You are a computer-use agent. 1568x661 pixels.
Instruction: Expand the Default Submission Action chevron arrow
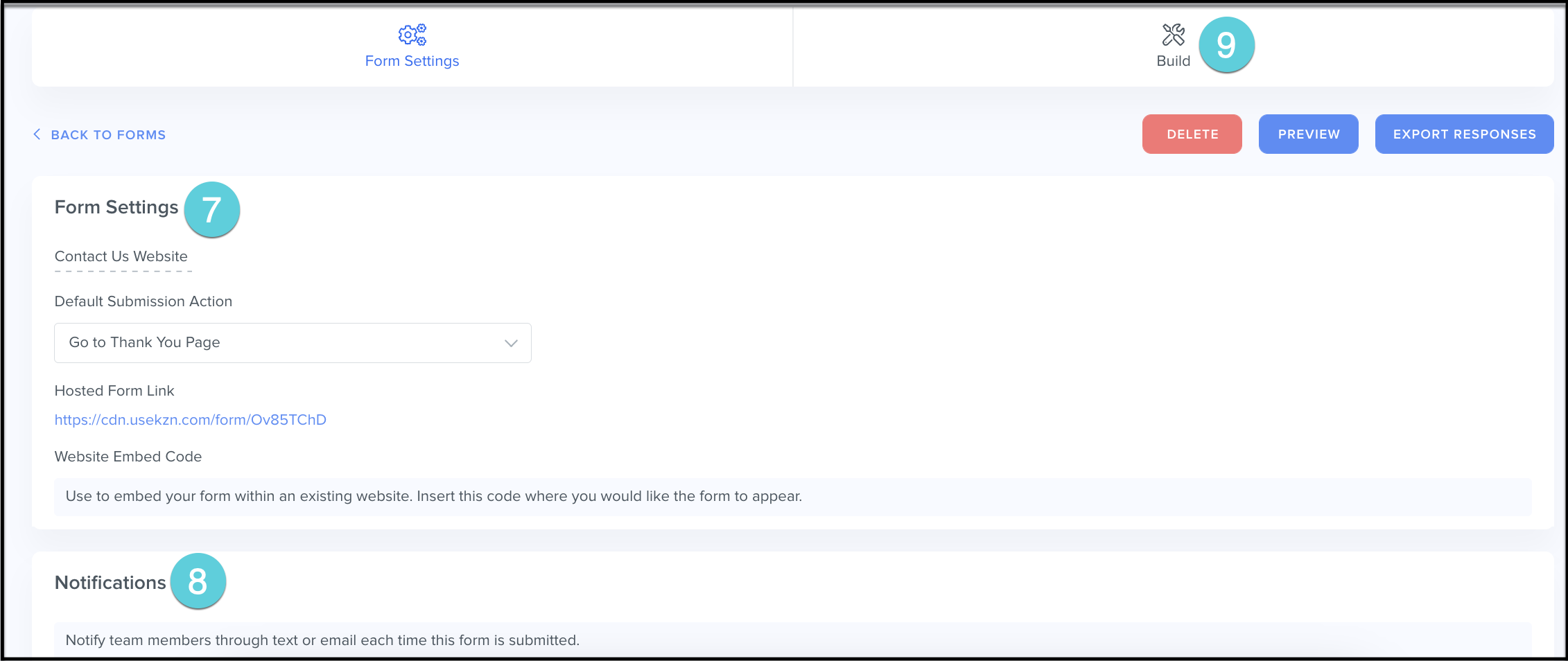click(x=511, y=343)
